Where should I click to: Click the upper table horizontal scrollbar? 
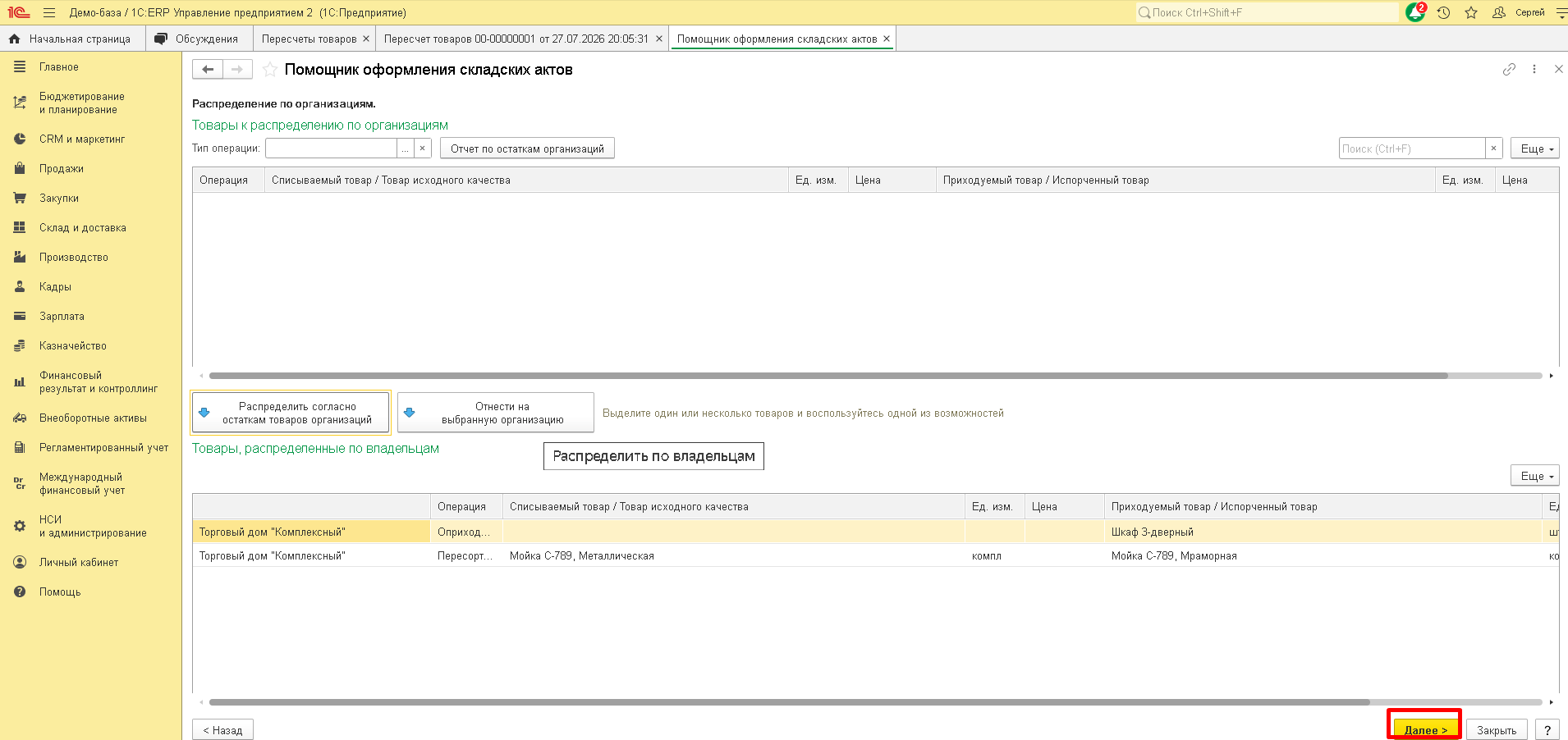pos(828,376)
